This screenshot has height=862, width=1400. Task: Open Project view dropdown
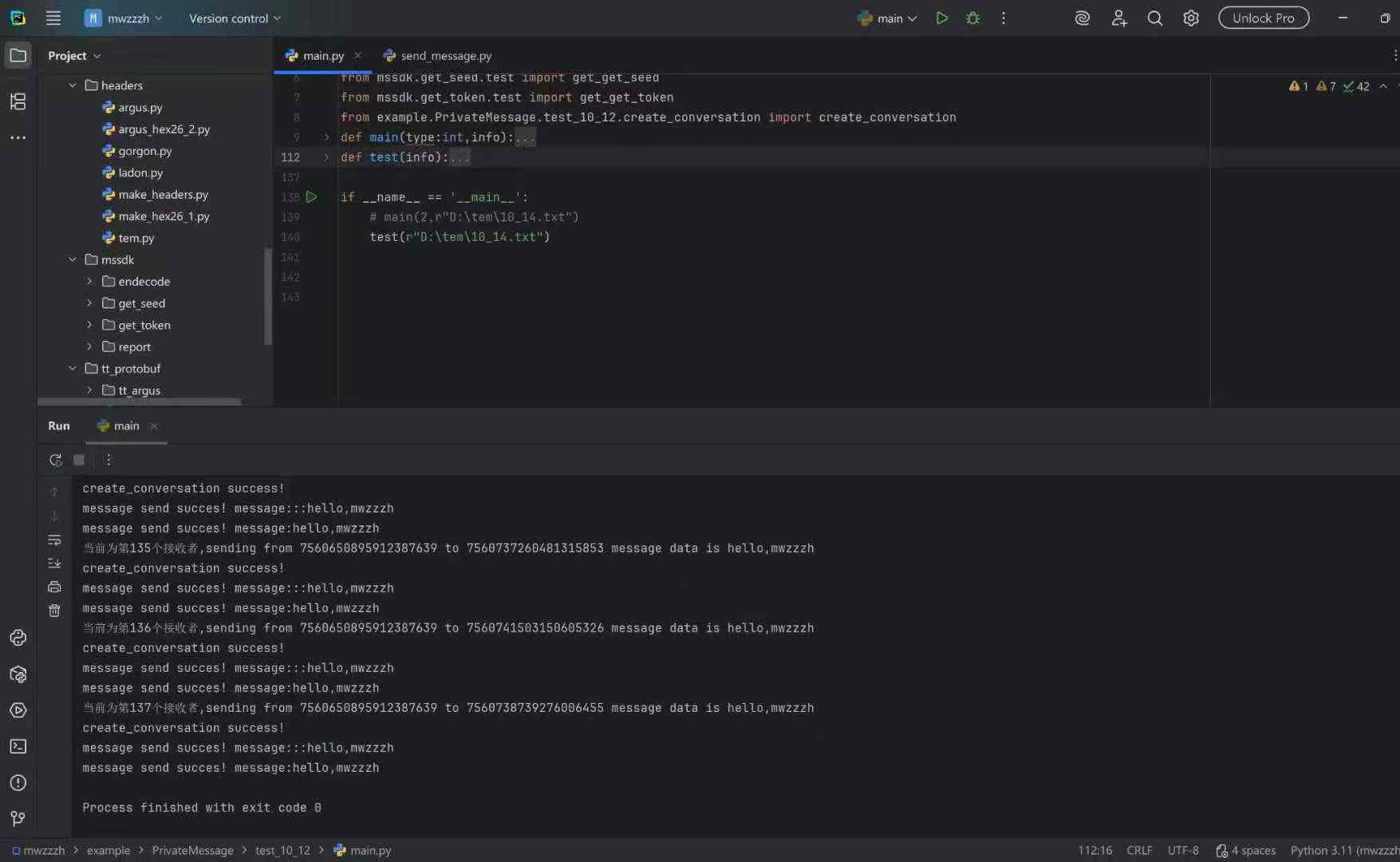click(x=74, y=56)
